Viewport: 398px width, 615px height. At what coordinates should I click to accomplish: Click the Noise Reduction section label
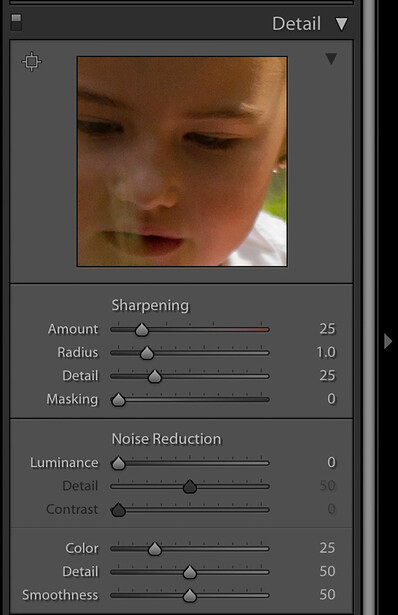(166, 439)
